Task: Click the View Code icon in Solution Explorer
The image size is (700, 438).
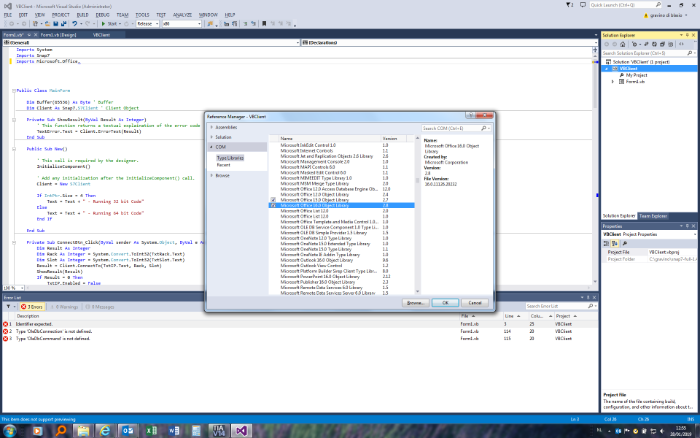Action: coord(681,44)
